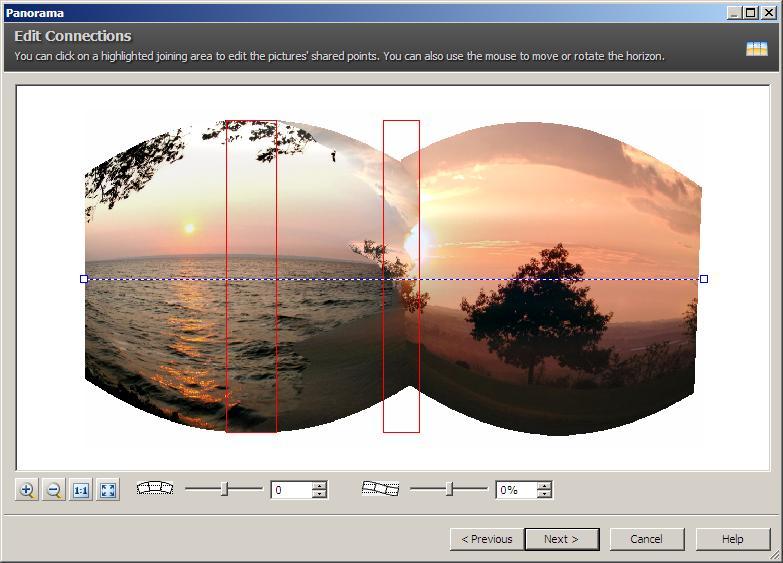This screenshot has width=783, height=563.
Task: Open Help for this dialog
Action: [733, 539]
